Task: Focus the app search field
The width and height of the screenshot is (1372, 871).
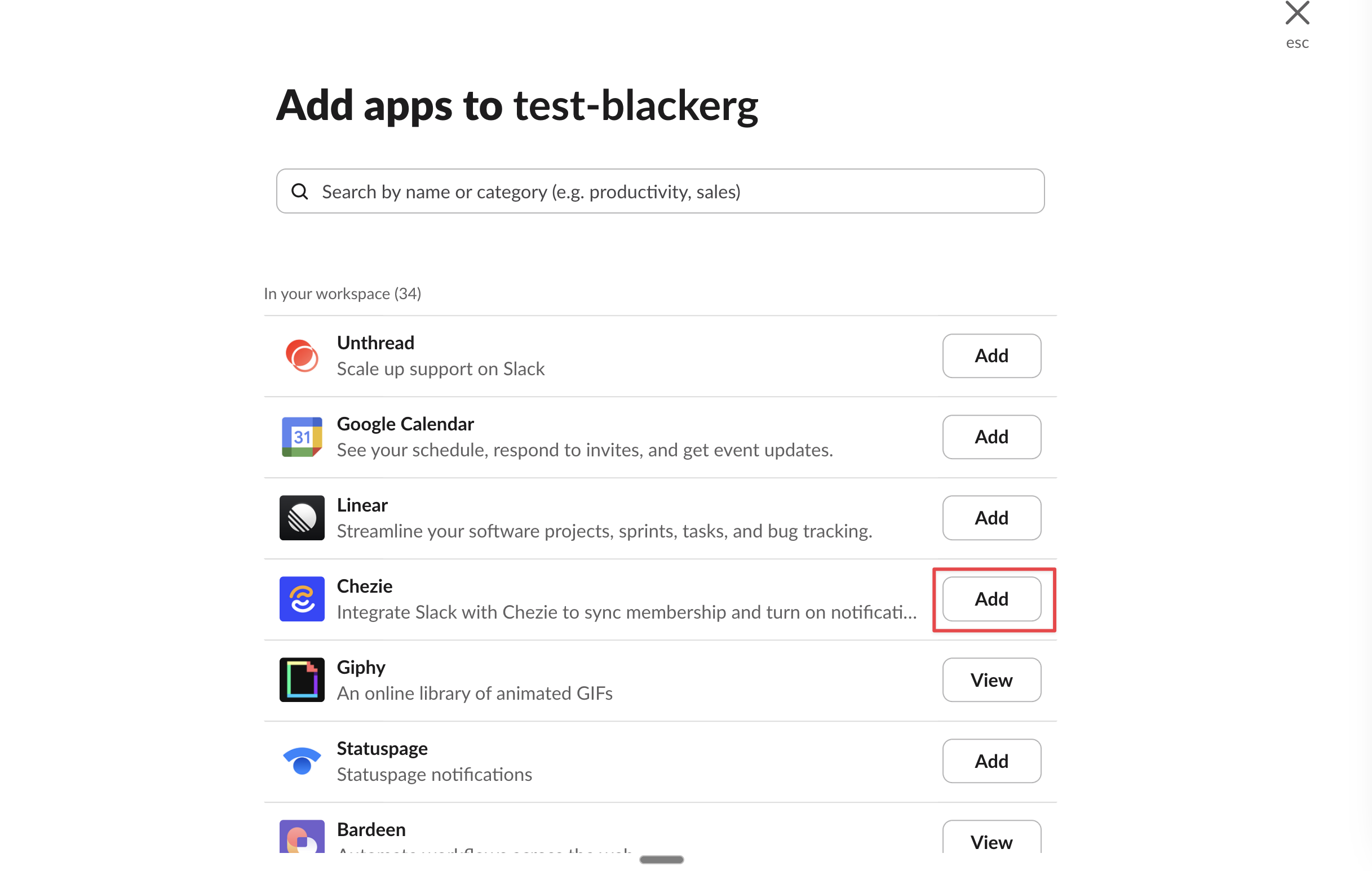Action: click(672, 192)
